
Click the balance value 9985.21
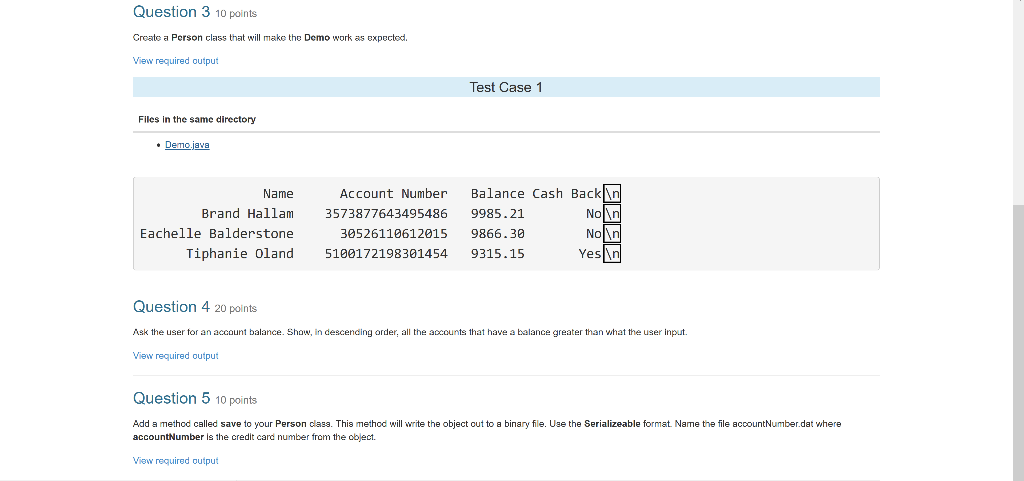point(498,213)
